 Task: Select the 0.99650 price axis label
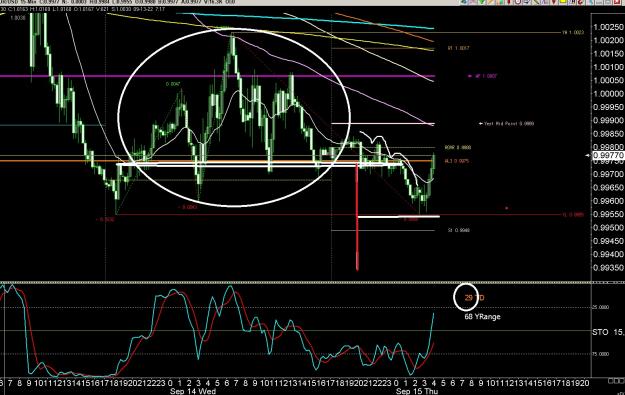point(609,187)
